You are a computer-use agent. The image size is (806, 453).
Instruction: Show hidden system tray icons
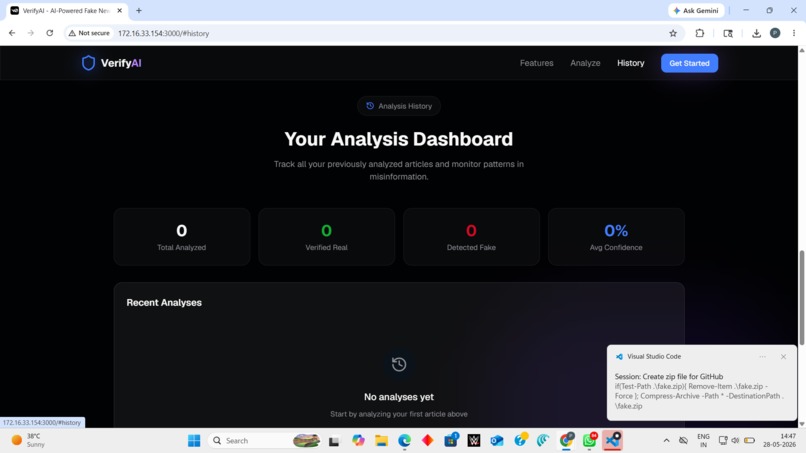point(666,441)
